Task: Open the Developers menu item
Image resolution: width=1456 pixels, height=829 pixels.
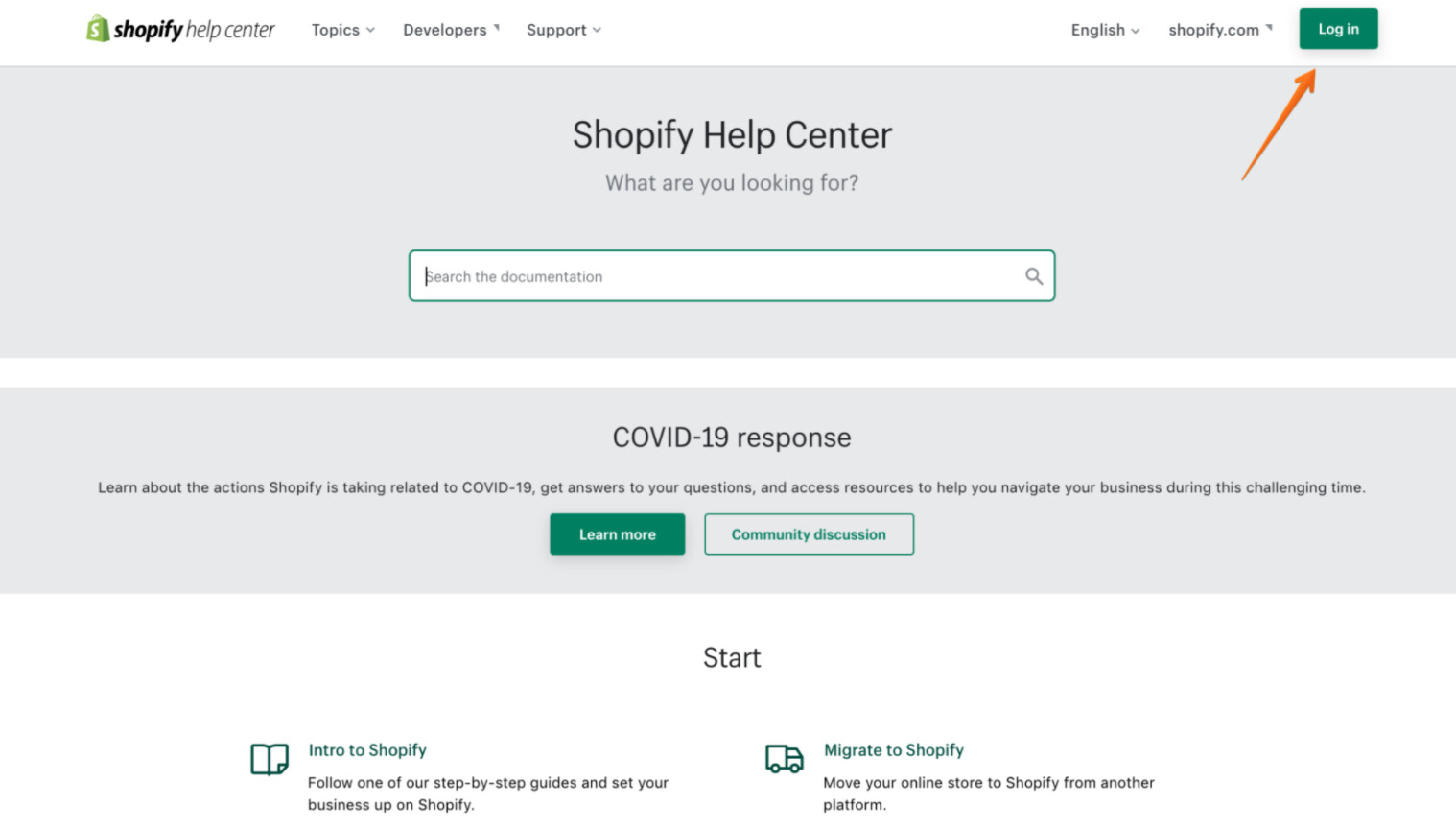Action: (452, 30)
